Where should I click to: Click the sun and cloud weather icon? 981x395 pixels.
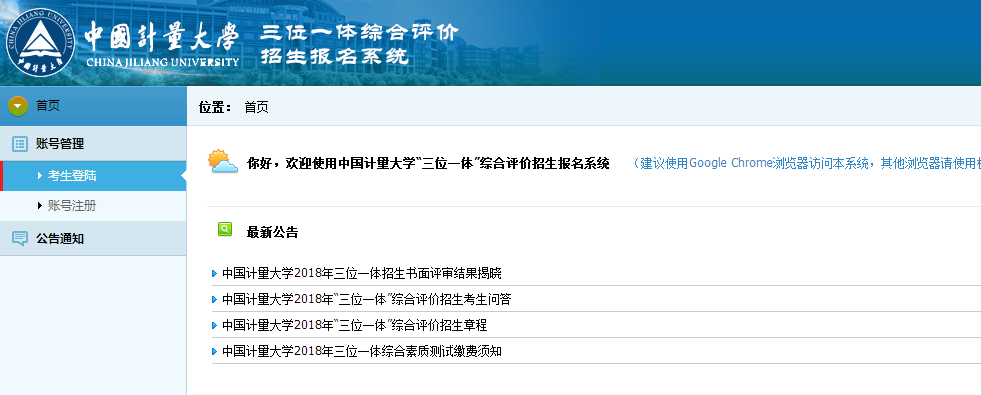(223, 162)
